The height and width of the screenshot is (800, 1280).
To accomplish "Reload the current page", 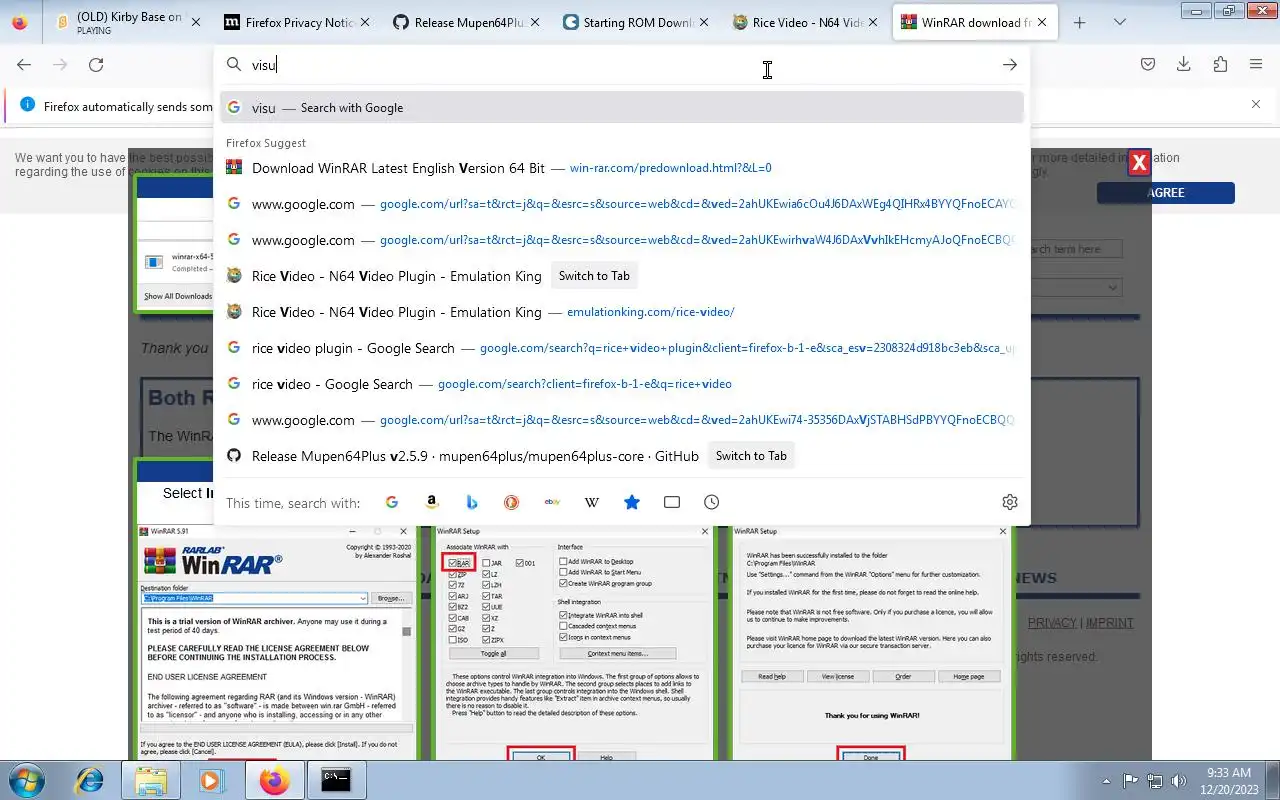I will pyautogui.click(x=96, y=64).
